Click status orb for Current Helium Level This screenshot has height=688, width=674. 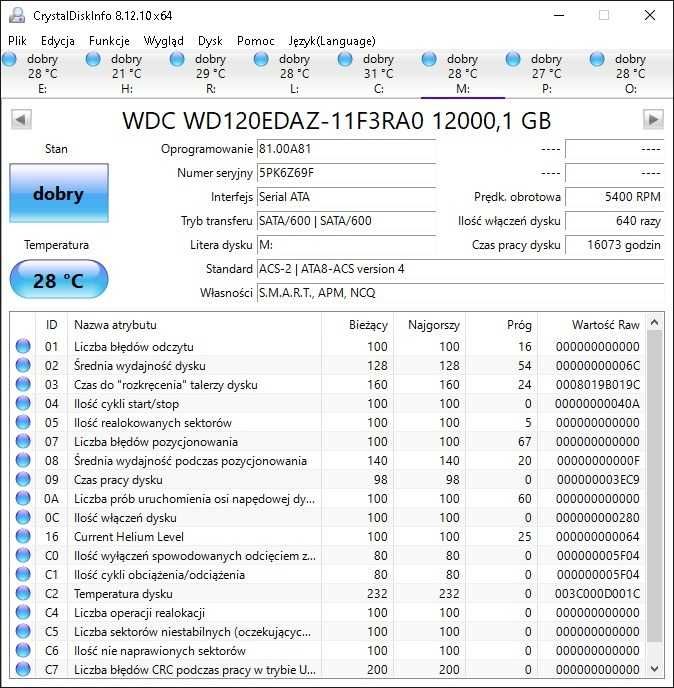click(23, 536)
